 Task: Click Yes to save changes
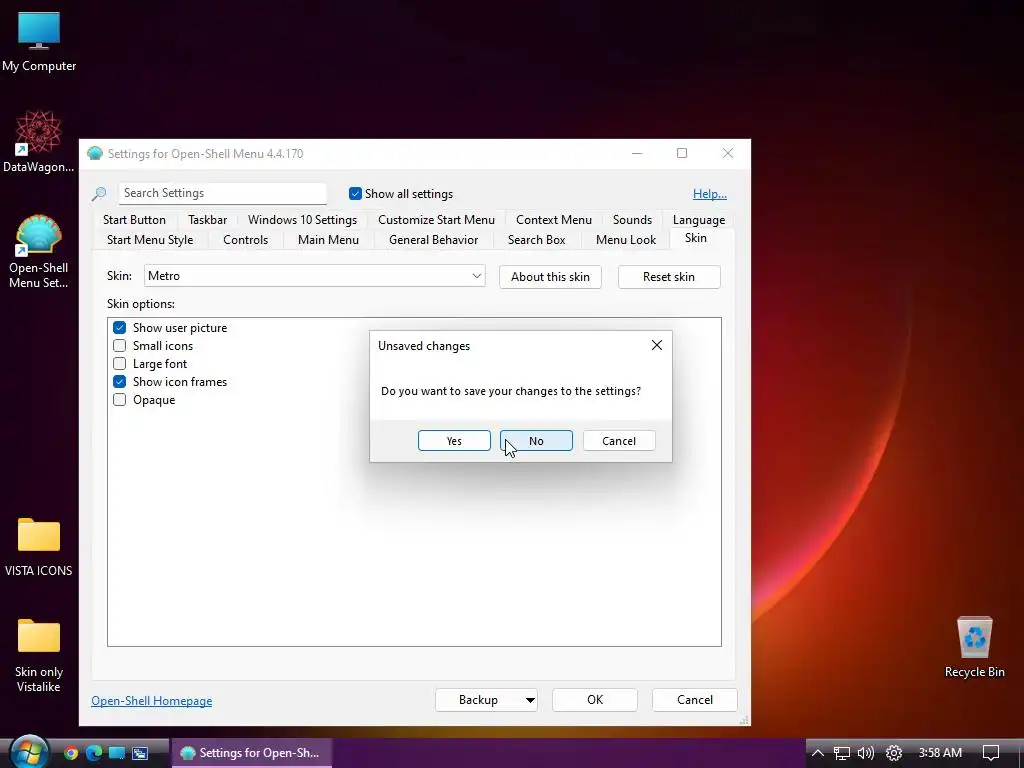click(454, 441)
